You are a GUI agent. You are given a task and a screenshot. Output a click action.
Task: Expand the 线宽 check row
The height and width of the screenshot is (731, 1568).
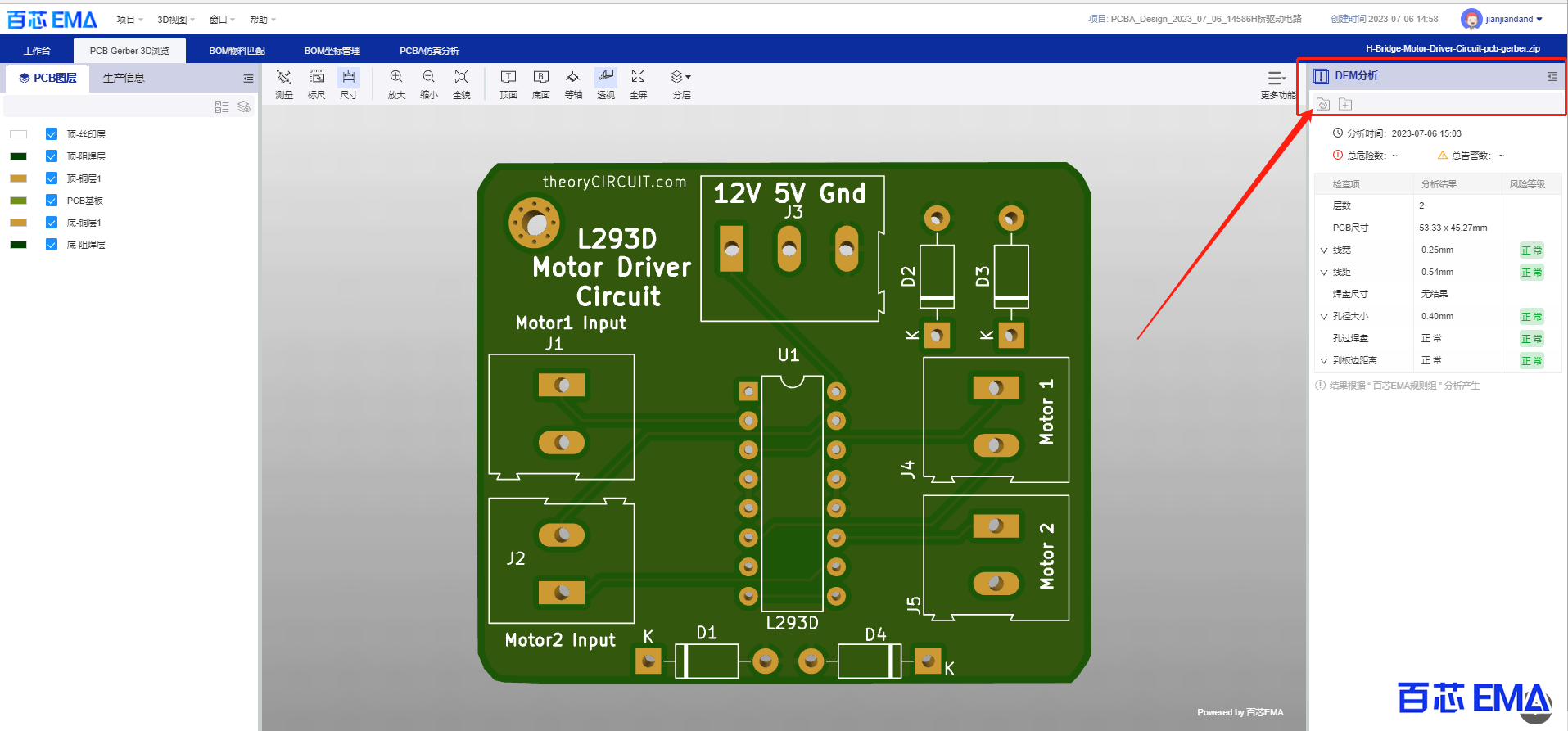click(1324, 250)
